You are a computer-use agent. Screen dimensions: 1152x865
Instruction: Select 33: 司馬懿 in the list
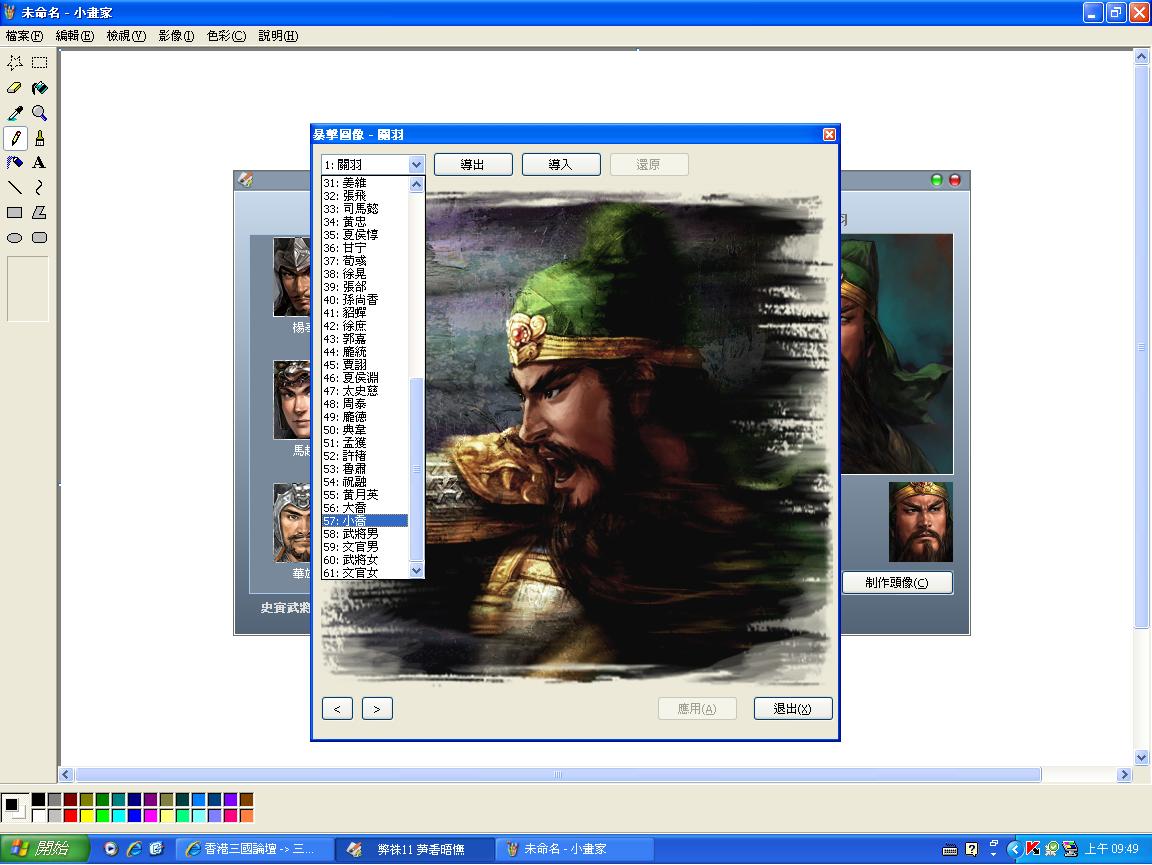pos(365,209)
